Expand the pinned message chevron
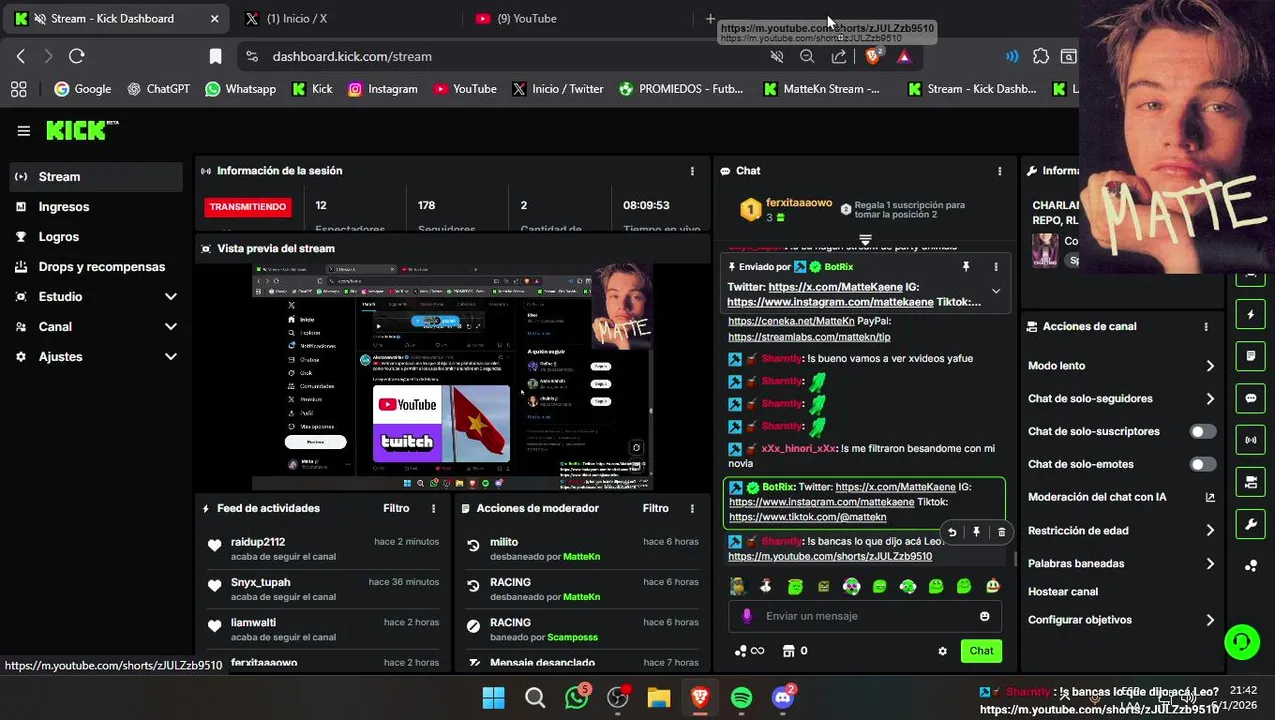The image size is (1275, 720). point(996,291)
